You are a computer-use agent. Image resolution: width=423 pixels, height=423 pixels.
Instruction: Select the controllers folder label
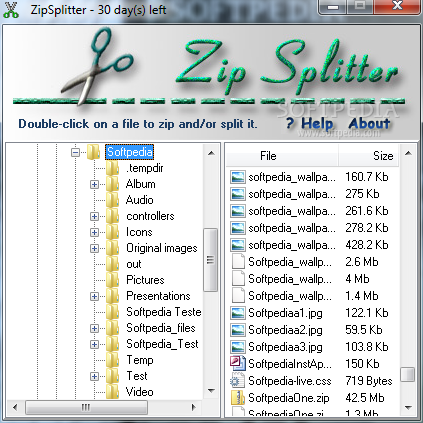click(x=150, y=216)
